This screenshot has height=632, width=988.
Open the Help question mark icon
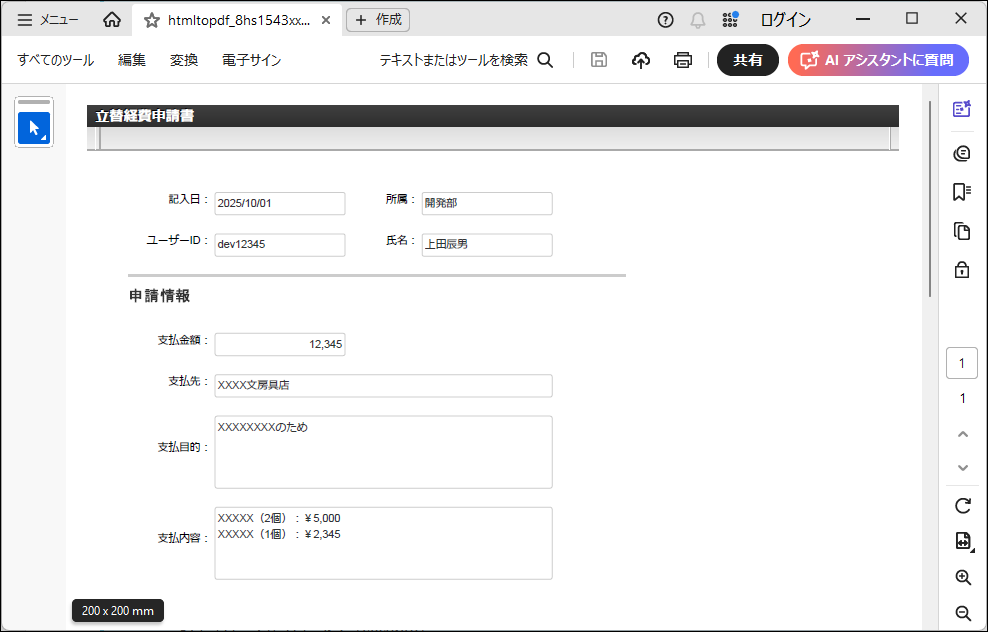tap(665, 20)
